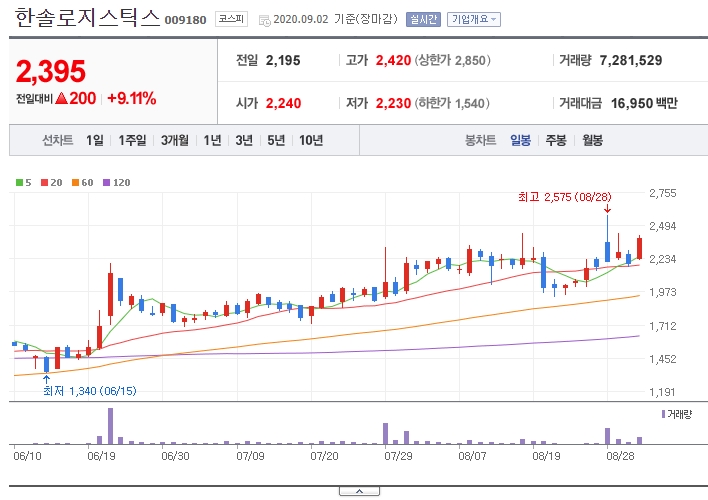The width and height of the screenshot is (708, 500).
Task: Switch to the 주봉 weekly candle chart
Action: (x=556, y=140)
